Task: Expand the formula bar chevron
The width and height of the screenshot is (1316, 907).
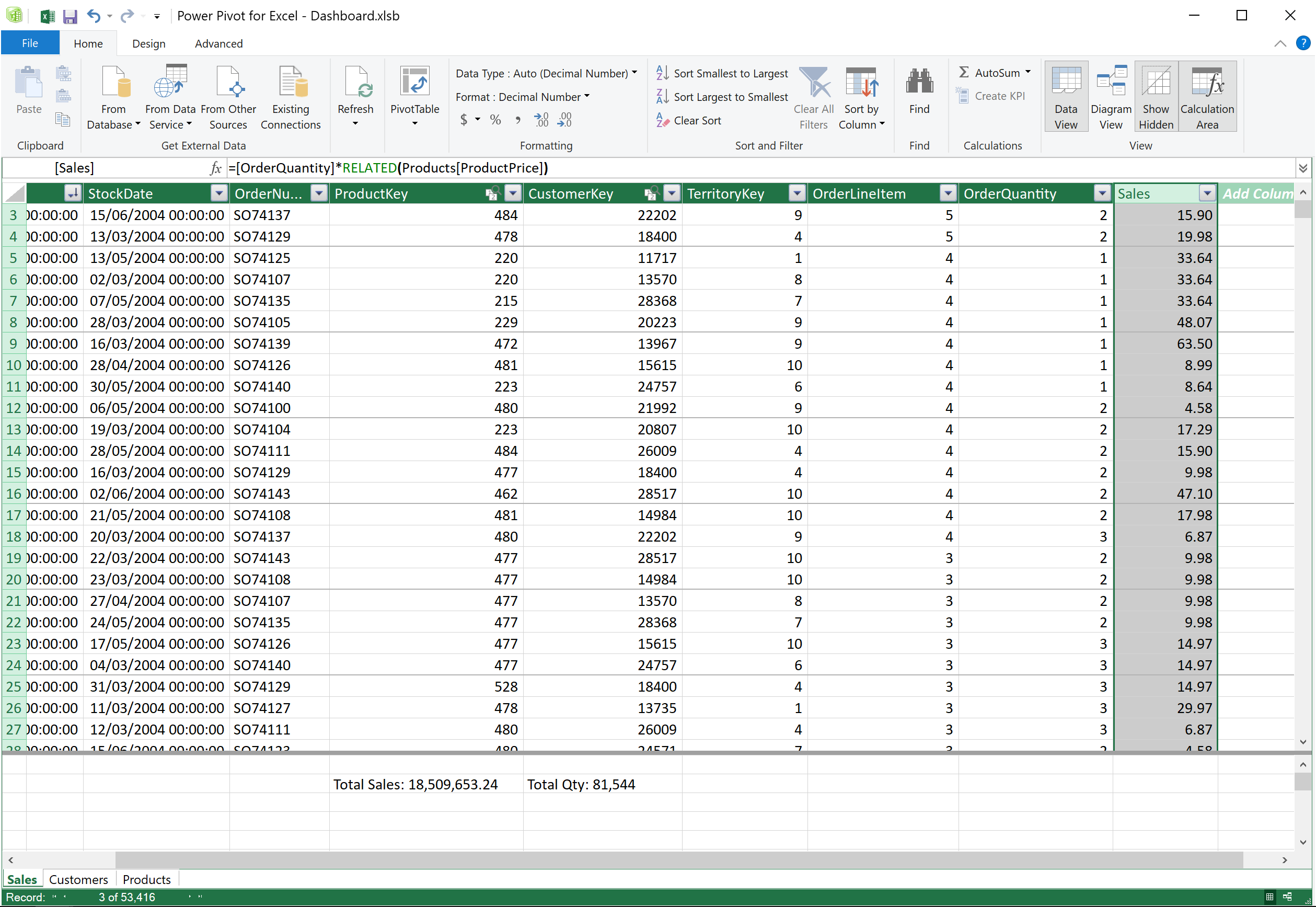Action: pyautogui.click(x=1303, y=168)
